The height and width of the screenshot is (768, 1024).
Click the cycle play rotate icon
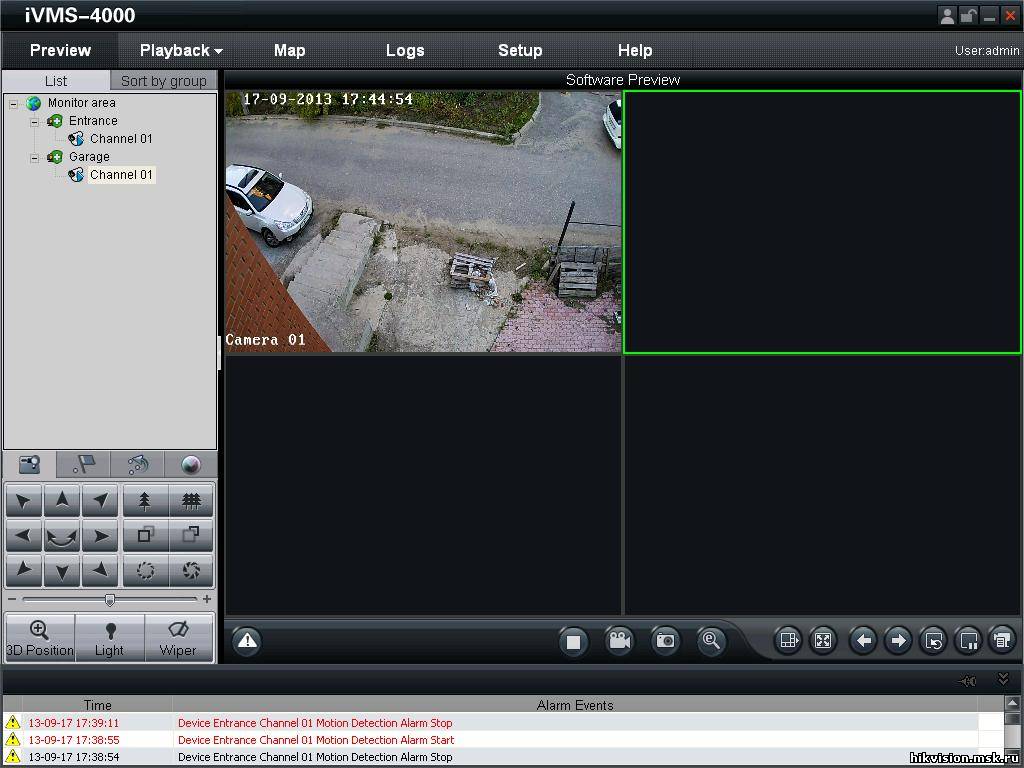tap(934, 641)
